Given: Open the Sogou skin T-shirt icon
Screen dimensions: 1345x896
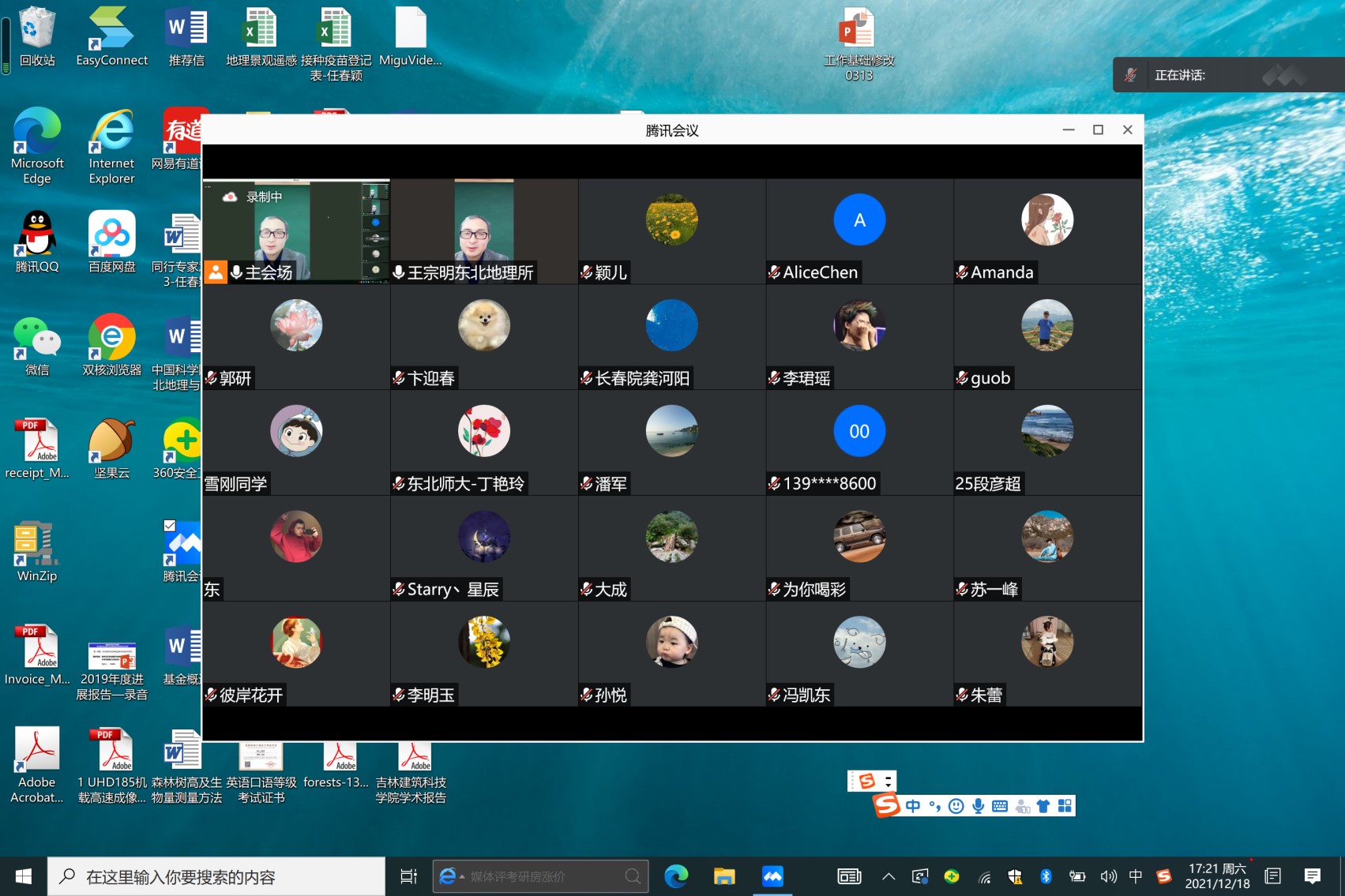Looking at the screenshot, I should [1043, 806].
